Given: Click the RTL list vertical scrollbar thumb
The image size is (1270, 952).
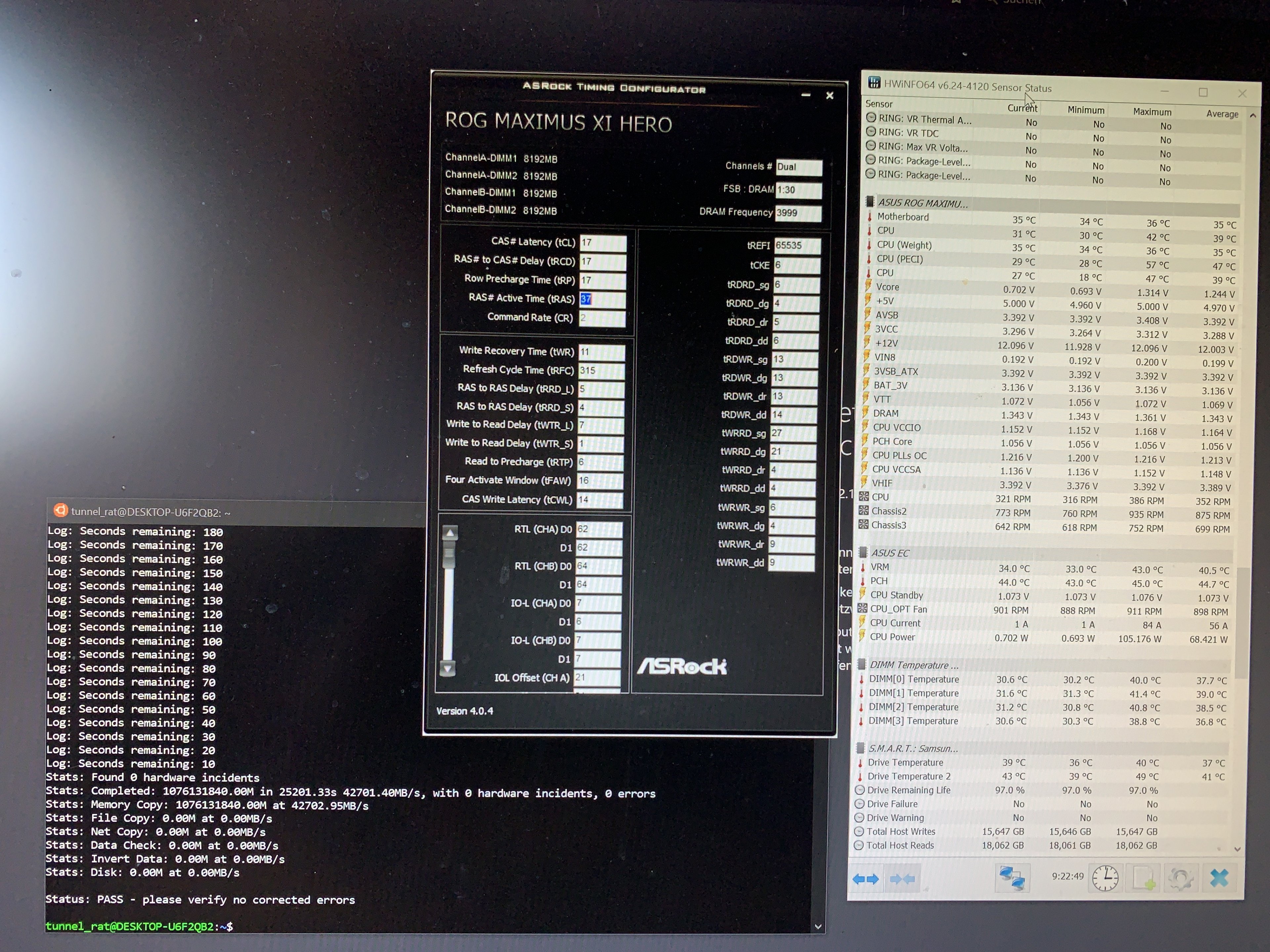Looking at the screenshot, I should click(x=449, y=553).
